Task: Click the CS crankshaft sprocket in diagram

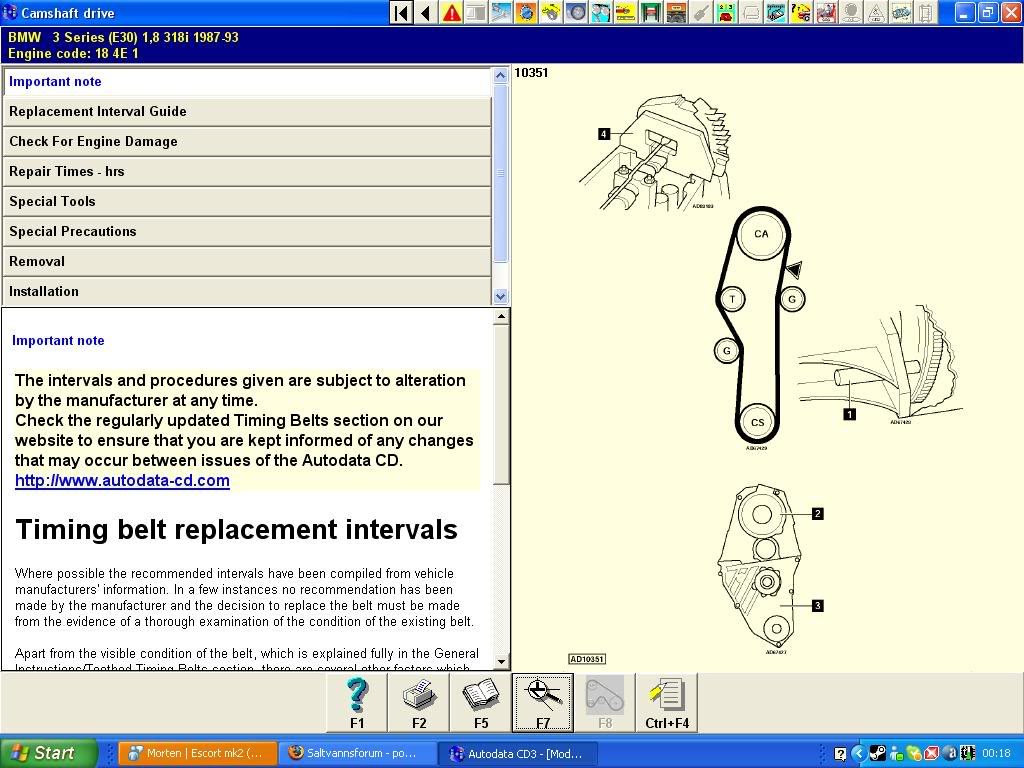Action: (x=757, y=423)
